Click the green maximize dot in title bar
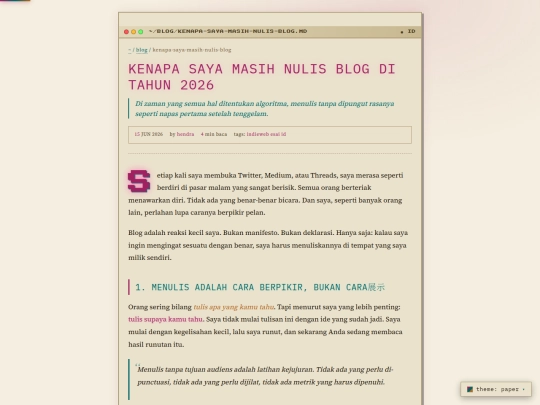540x405 pixels. (141, 32)
